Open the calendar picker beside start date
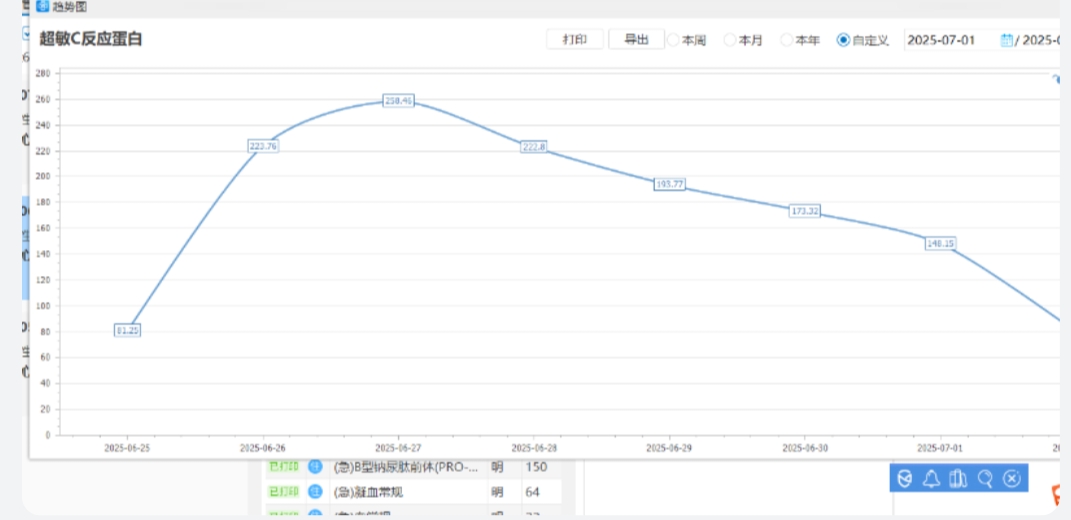Image resolution: width=1071 pixels, height=520 pixels. coord(1007,41)
